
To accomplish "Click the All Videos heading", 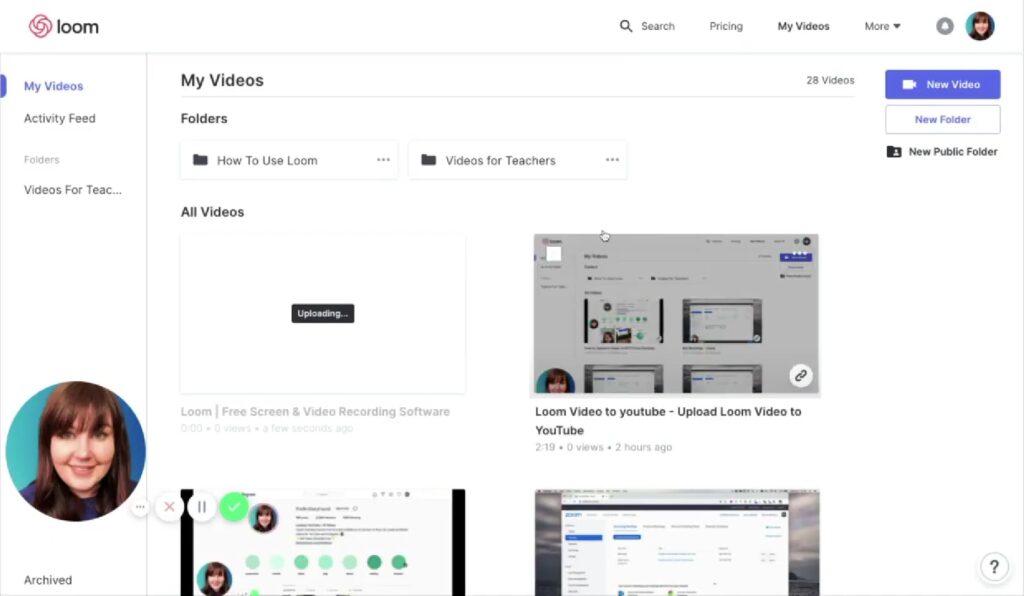I will click(212, 212).
